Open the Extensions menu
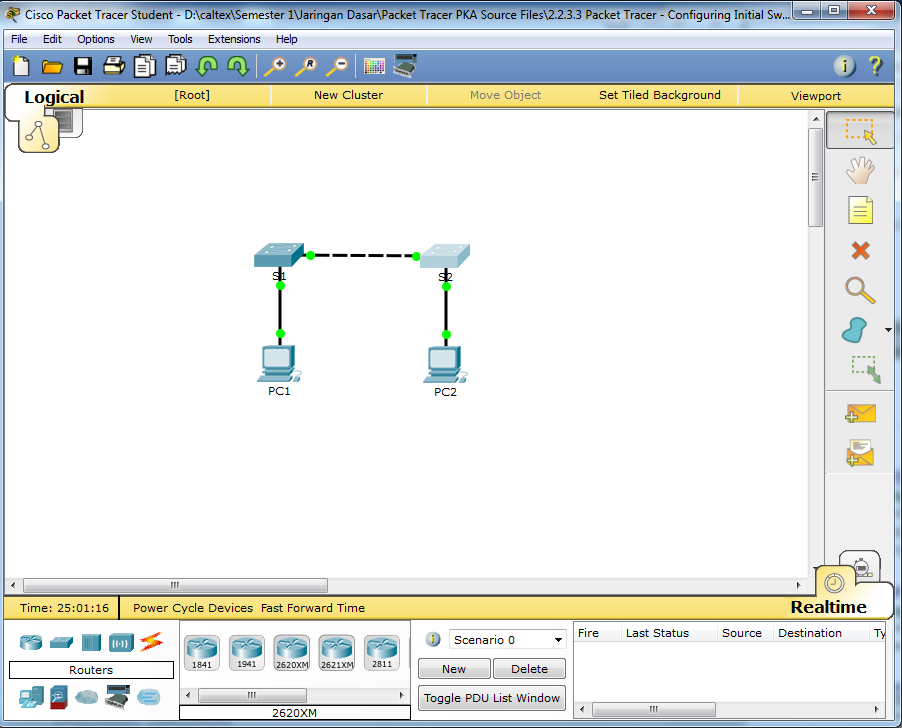902x728 pixels. tap(234, 39)
